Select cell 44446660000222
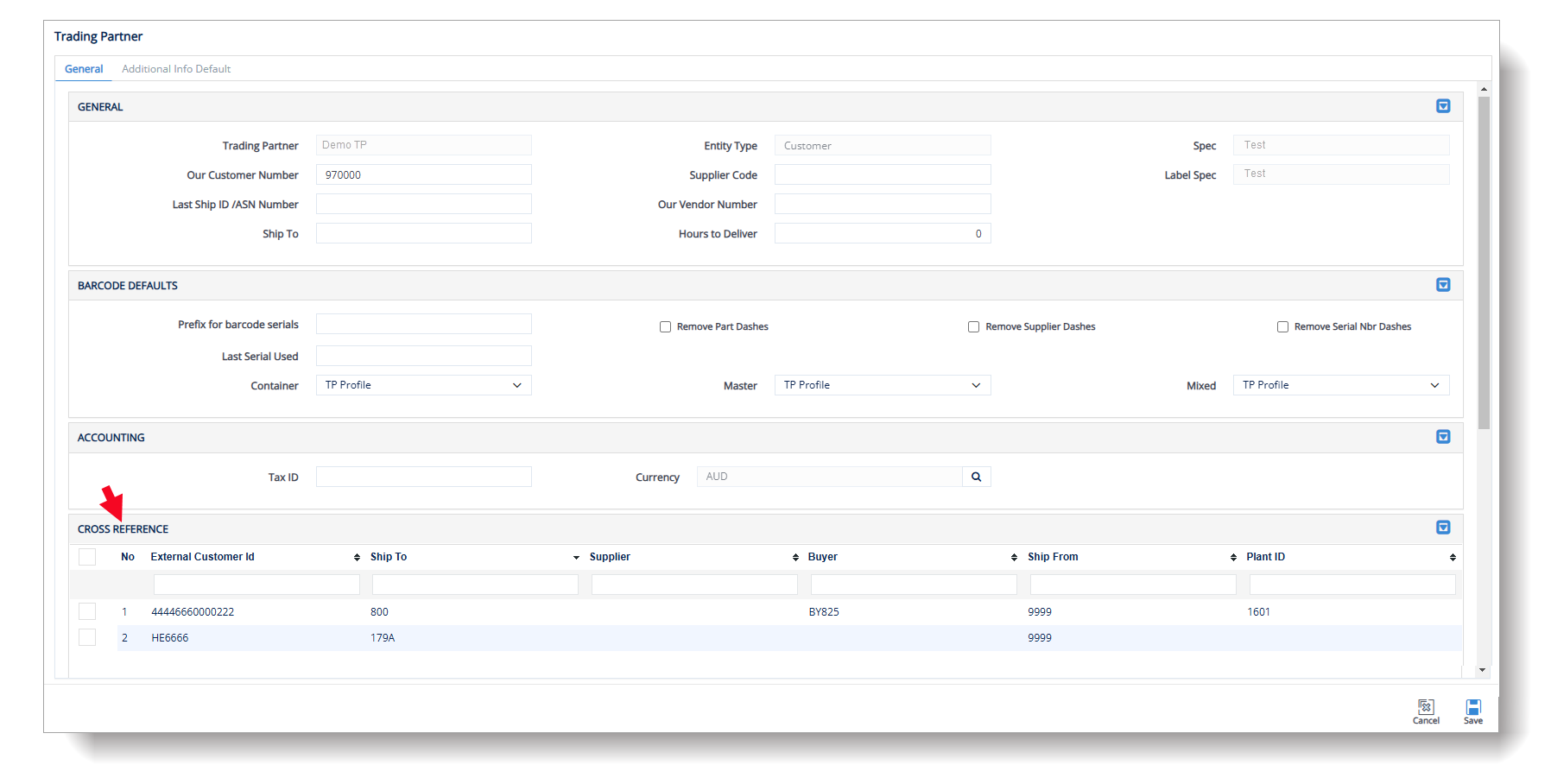Viewport: 1551px width, 784px height. click(193, 611)
